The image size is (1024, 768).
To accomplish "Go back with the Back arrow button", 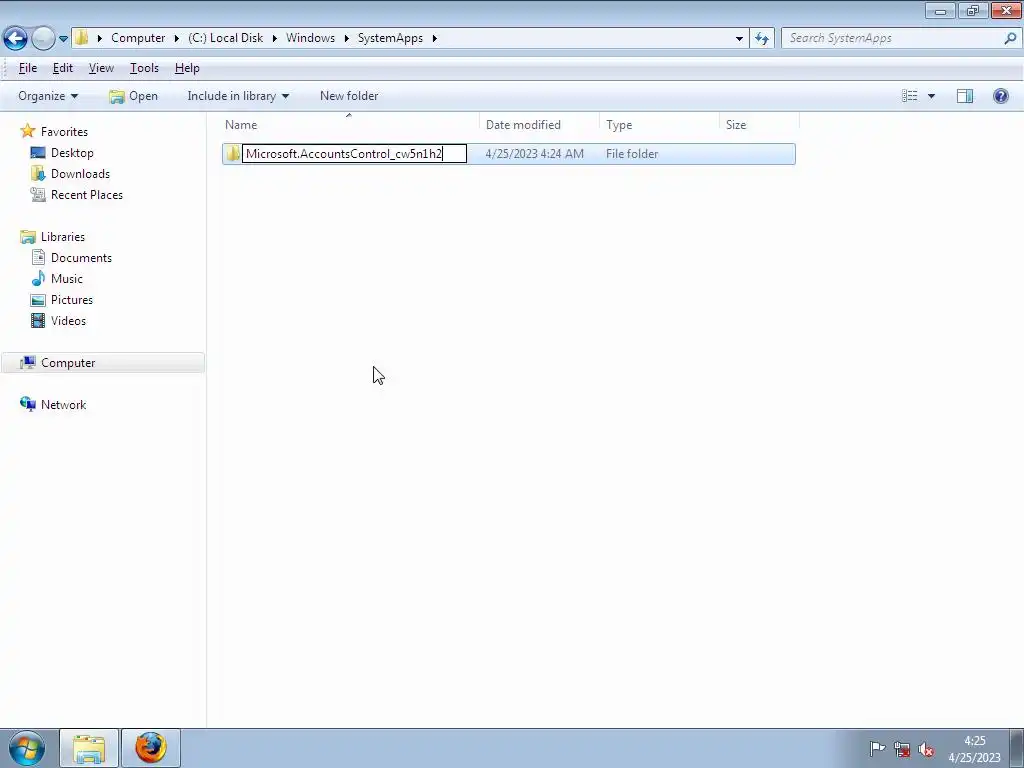I will click(x=16, y=38).
